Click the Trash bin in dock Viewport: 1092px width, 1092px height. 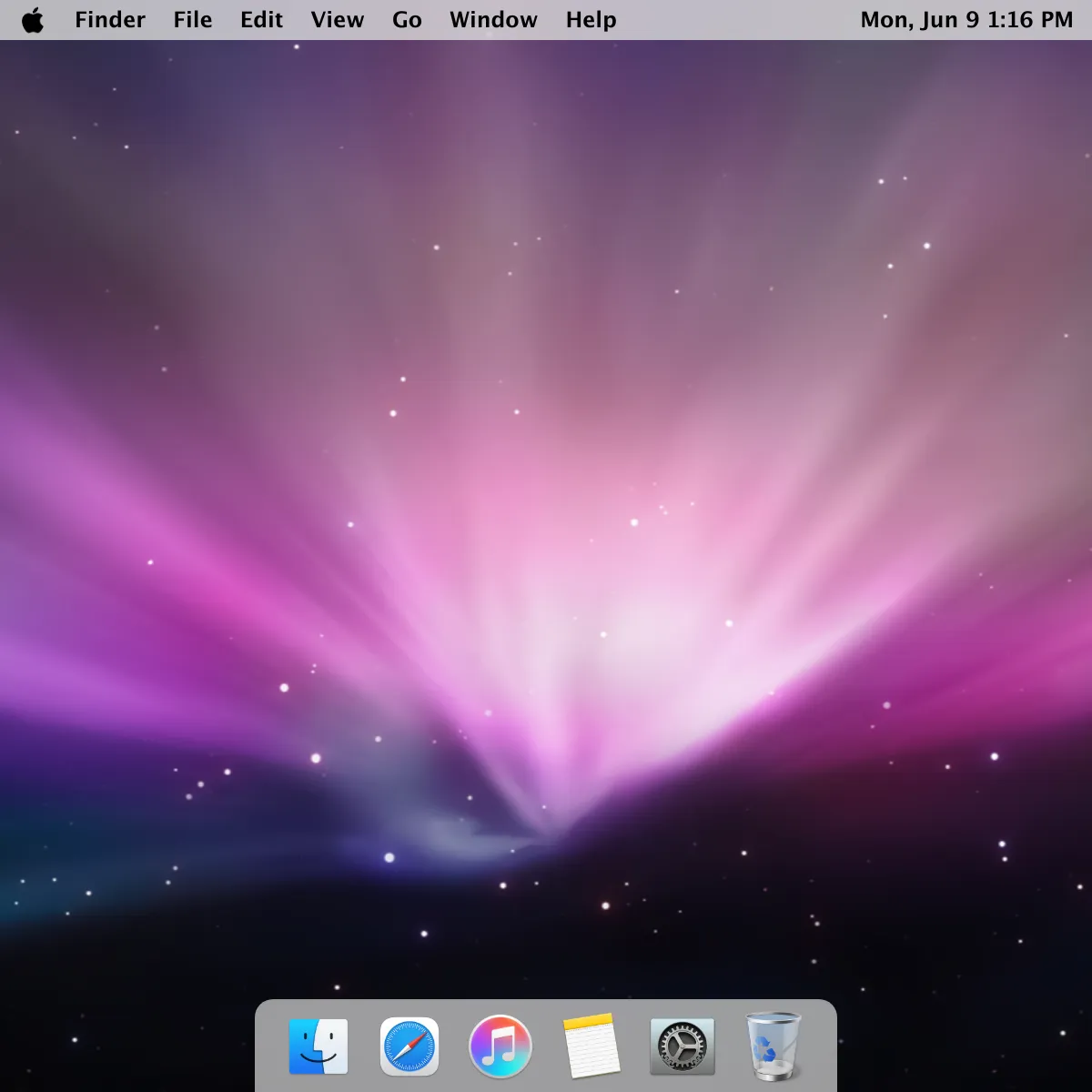tap(773, 1046)
